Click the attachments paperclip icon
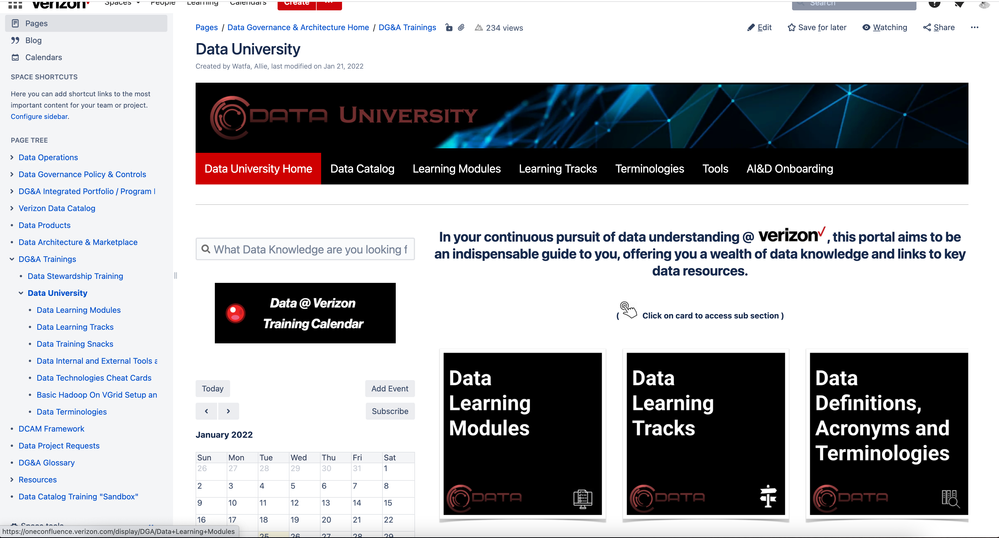Image resolution: width=999 pixels, height=538 pixels. click(x=461, y=27)
